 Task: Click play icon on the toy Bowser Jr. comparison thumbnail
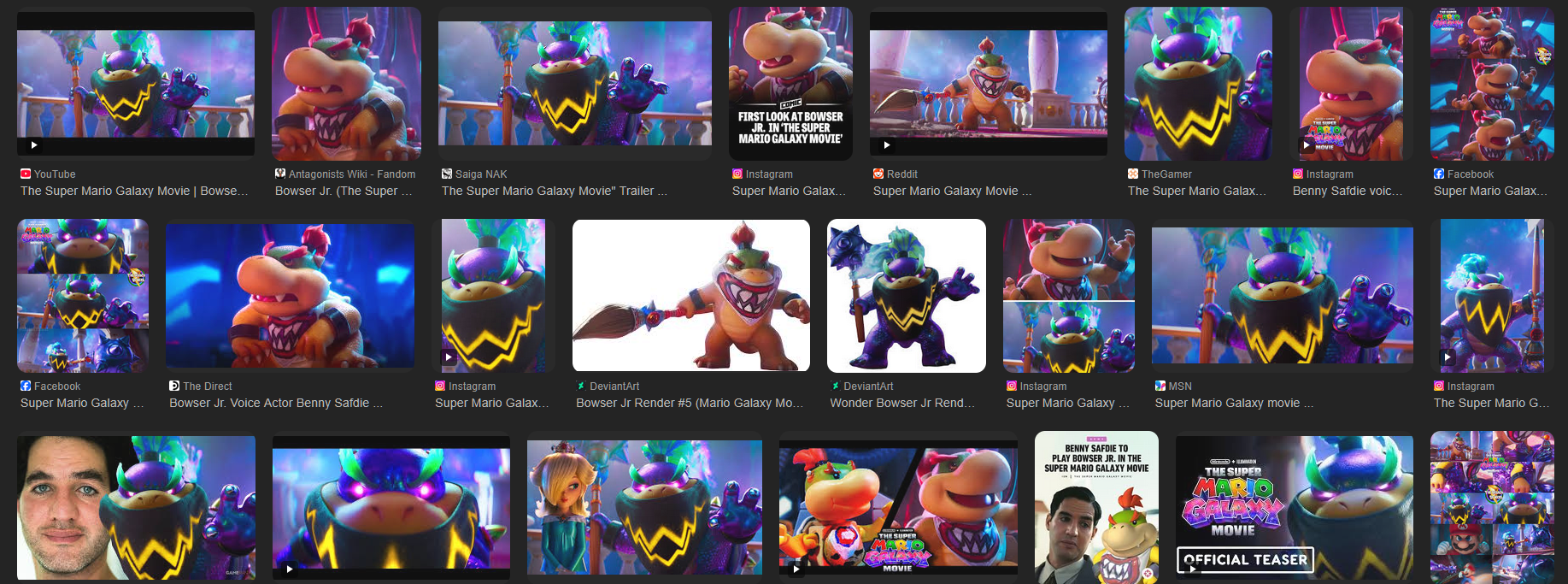pyautogui.click(x=796, y=569)
